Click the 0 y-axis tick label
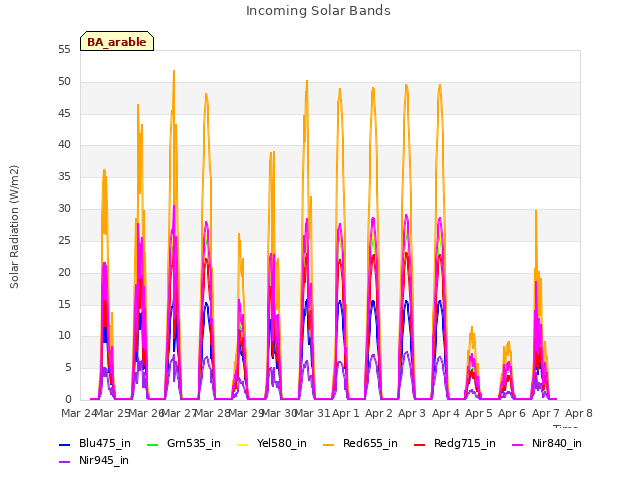The width and height of the screenshot is (640, 480). point(68,400)
